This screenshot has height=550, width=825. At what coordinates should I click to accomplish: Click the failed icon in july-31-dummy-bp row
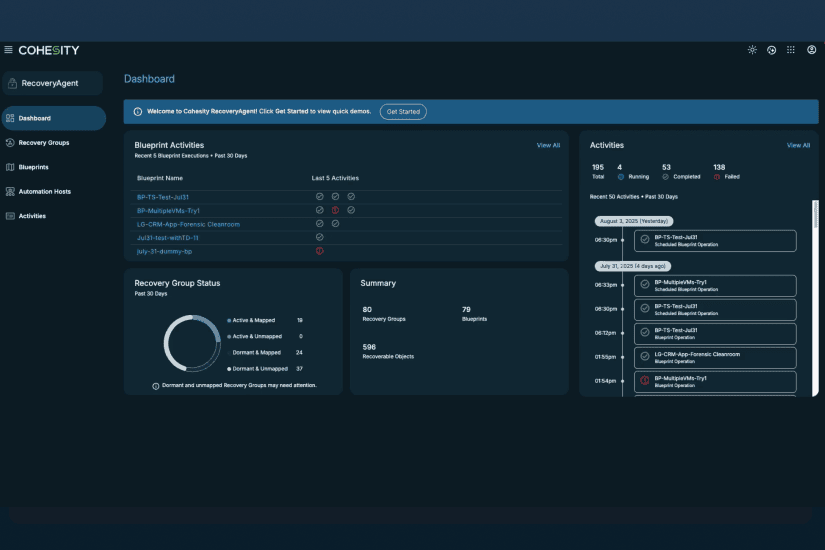click(319, 251)
